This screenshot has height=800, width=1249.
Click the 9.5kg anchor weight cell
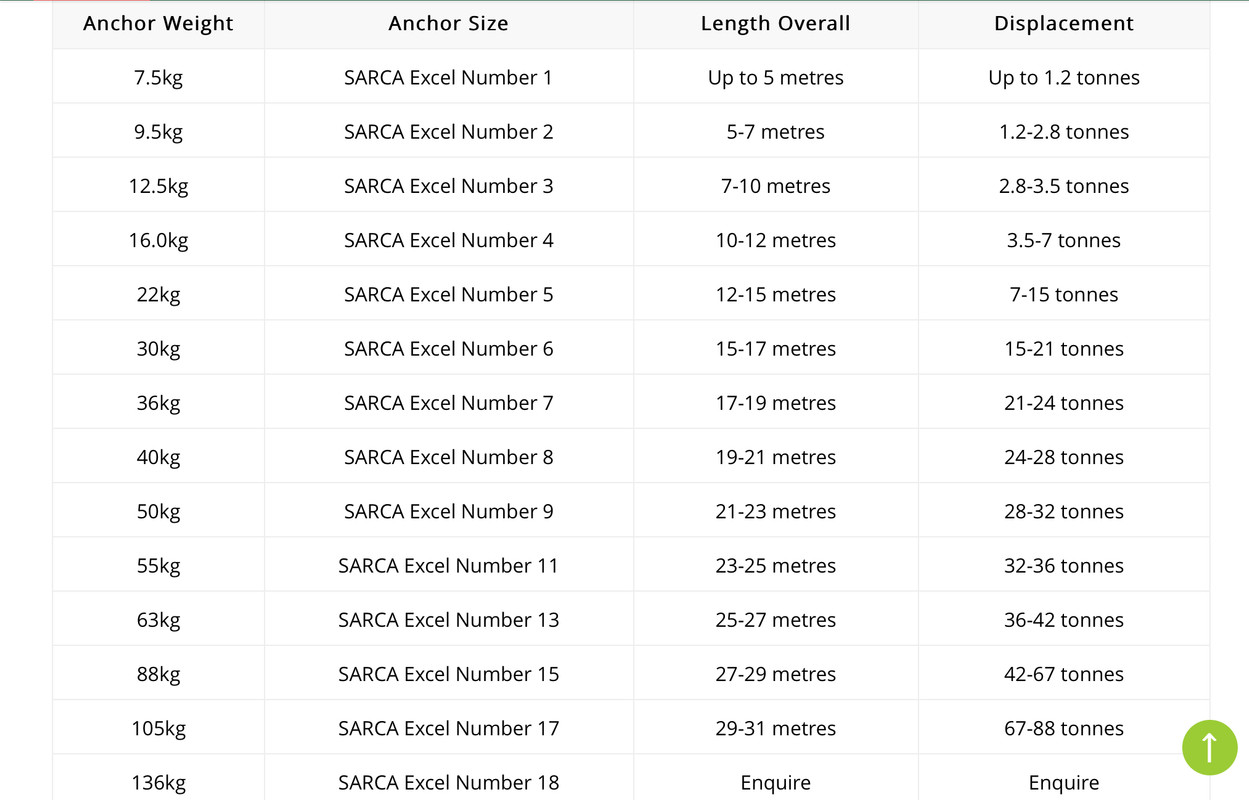[158, 131]
